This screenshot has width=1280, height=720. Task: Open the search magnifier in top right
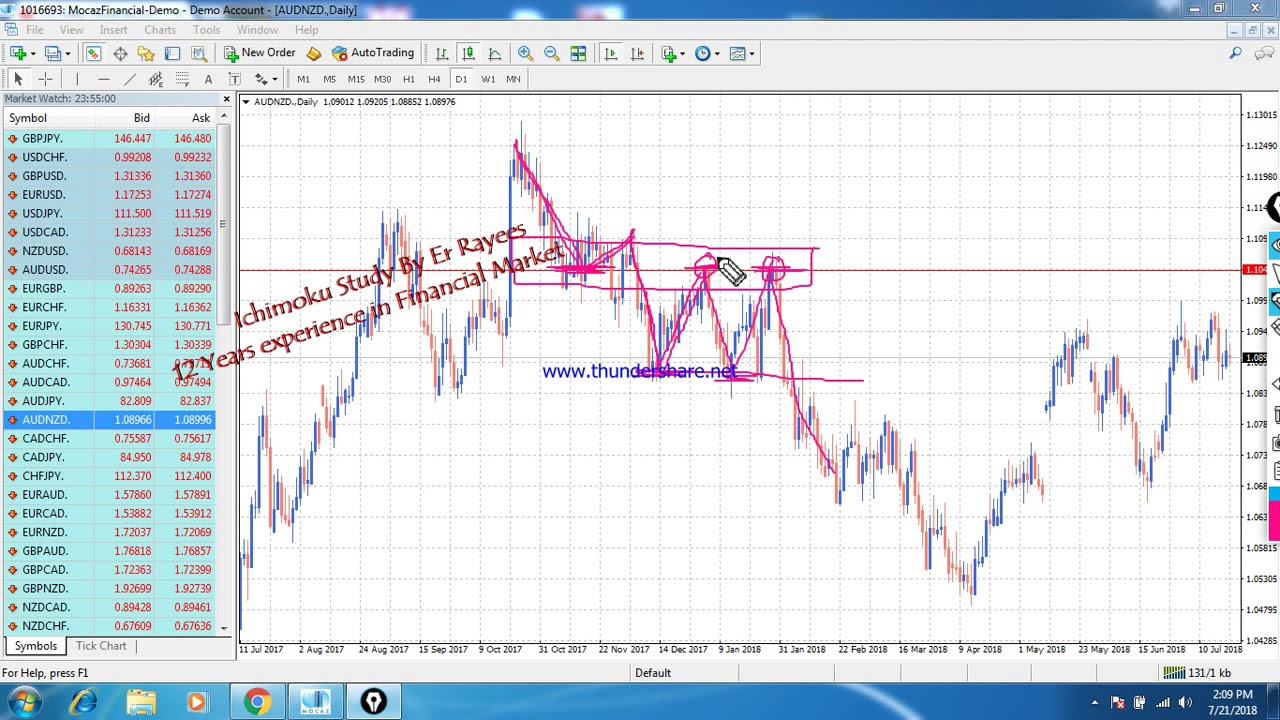point(1235,53)
